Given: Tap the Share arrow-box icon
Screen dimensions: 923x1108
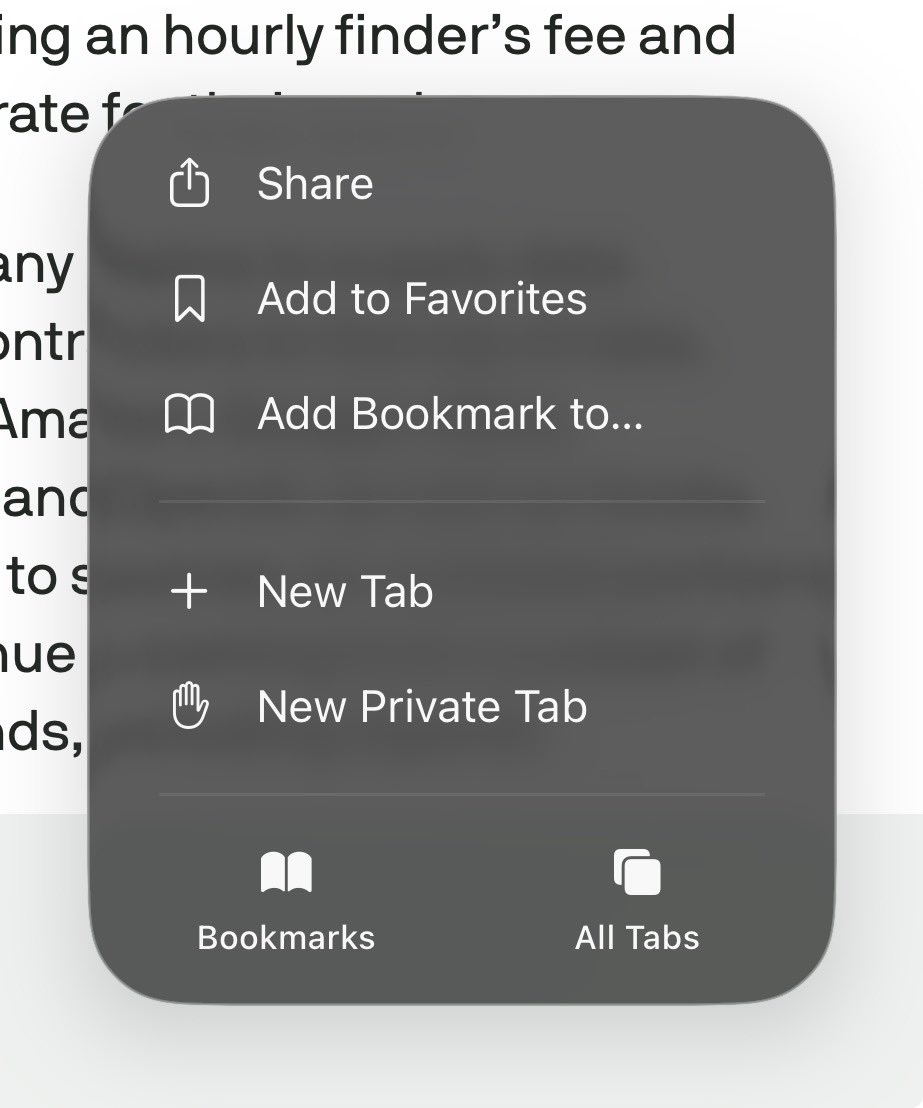Looking at the screenshot, I should point(189,182).
